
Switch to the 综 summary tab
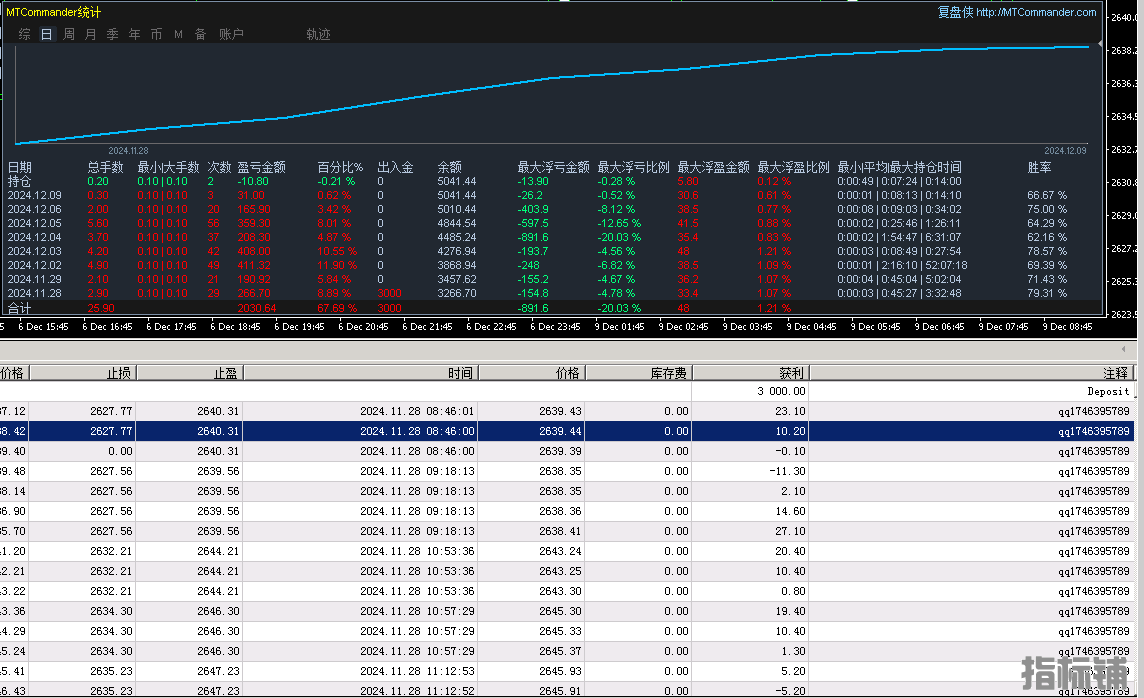click(x=25, y=34)
